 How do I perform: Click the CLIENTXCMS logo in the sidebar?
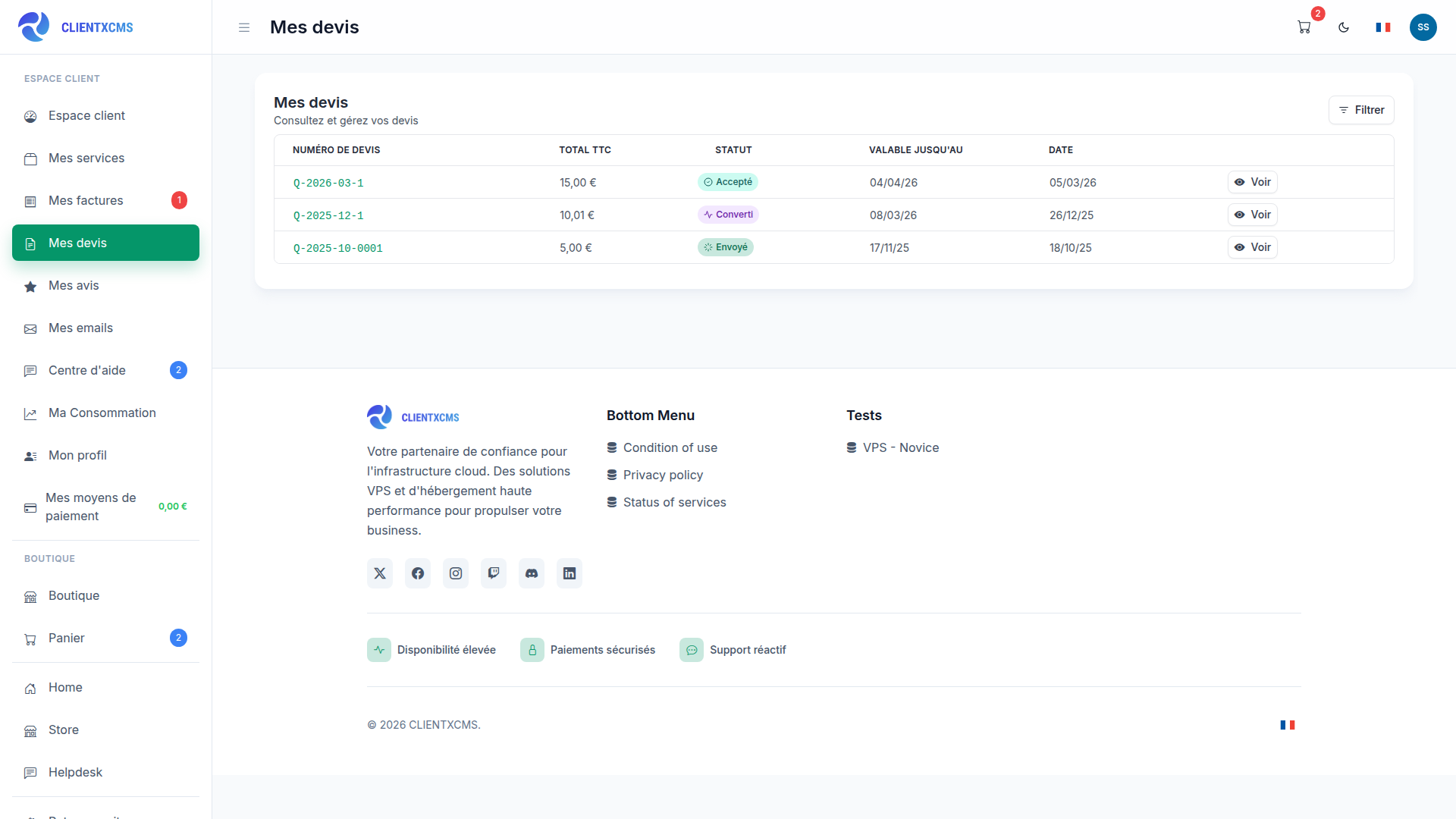point(75,27)
